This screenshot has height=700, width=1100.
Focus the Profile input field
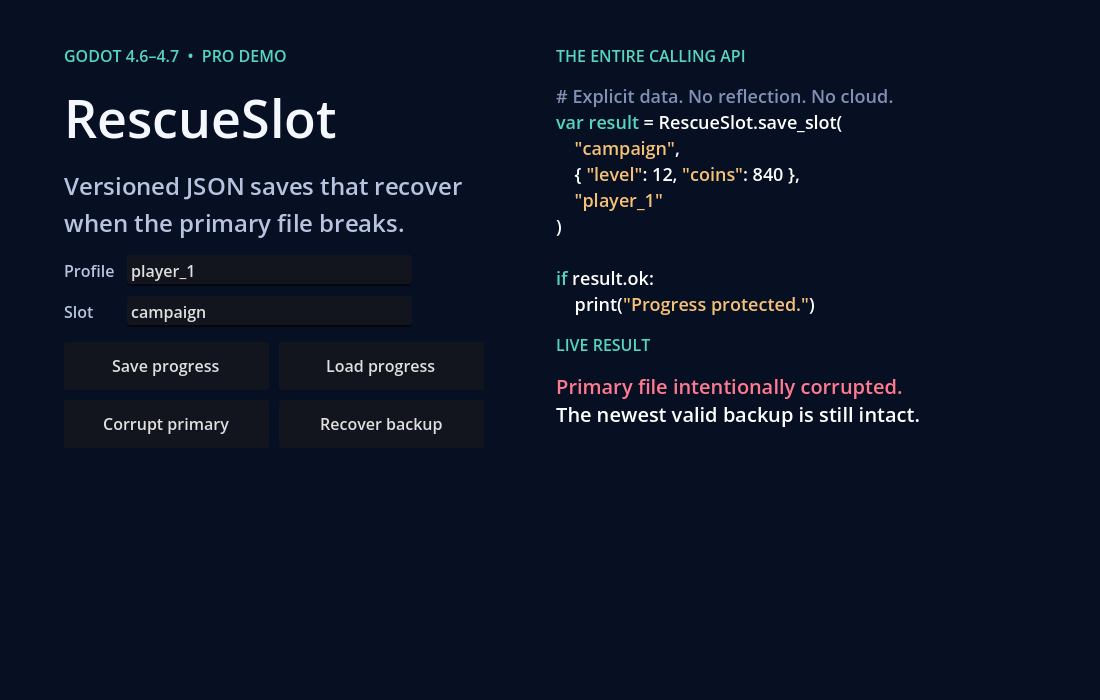(269, 271)
